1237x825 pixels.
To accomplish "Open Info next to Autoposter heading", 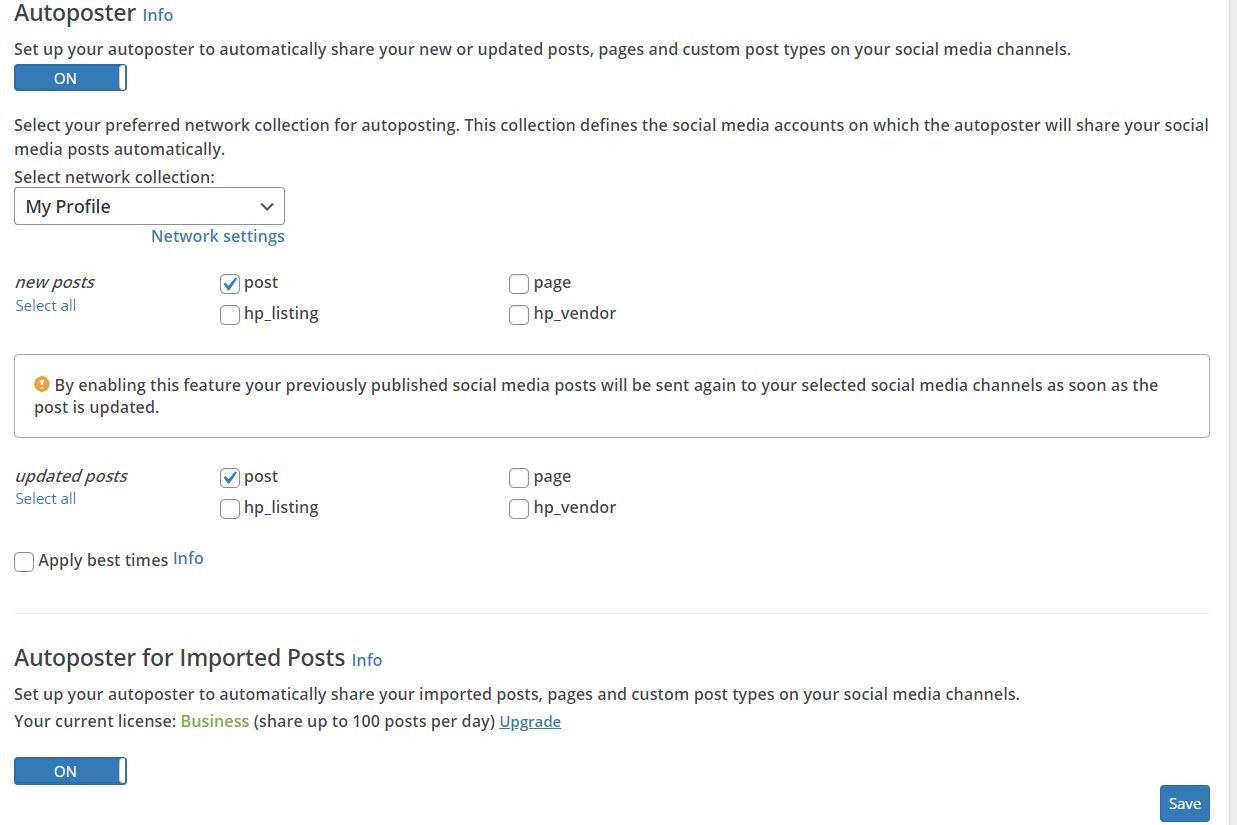I will [x=158, y=15].
